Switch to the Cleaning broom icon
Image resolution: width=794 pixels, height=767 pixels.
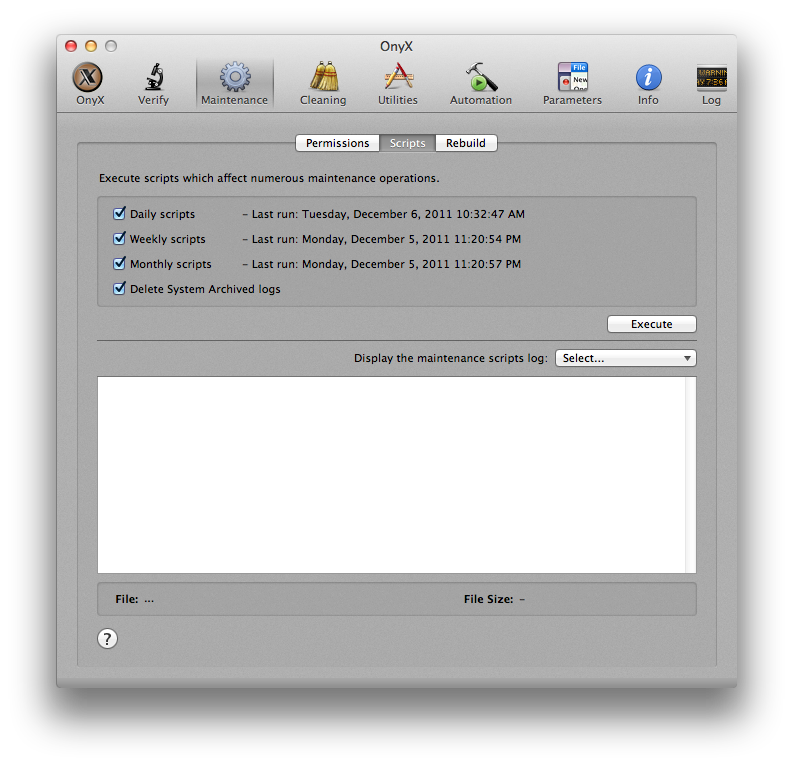pos(323,79)
